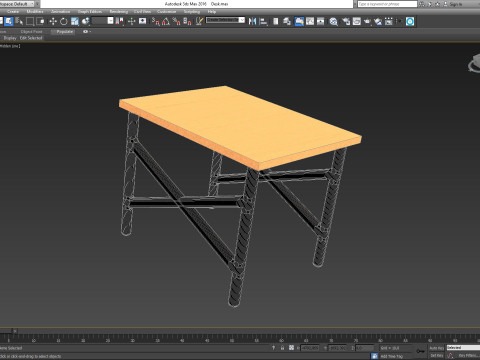Open the Curve Editor
480x360 pixels.
pos(310,21)
